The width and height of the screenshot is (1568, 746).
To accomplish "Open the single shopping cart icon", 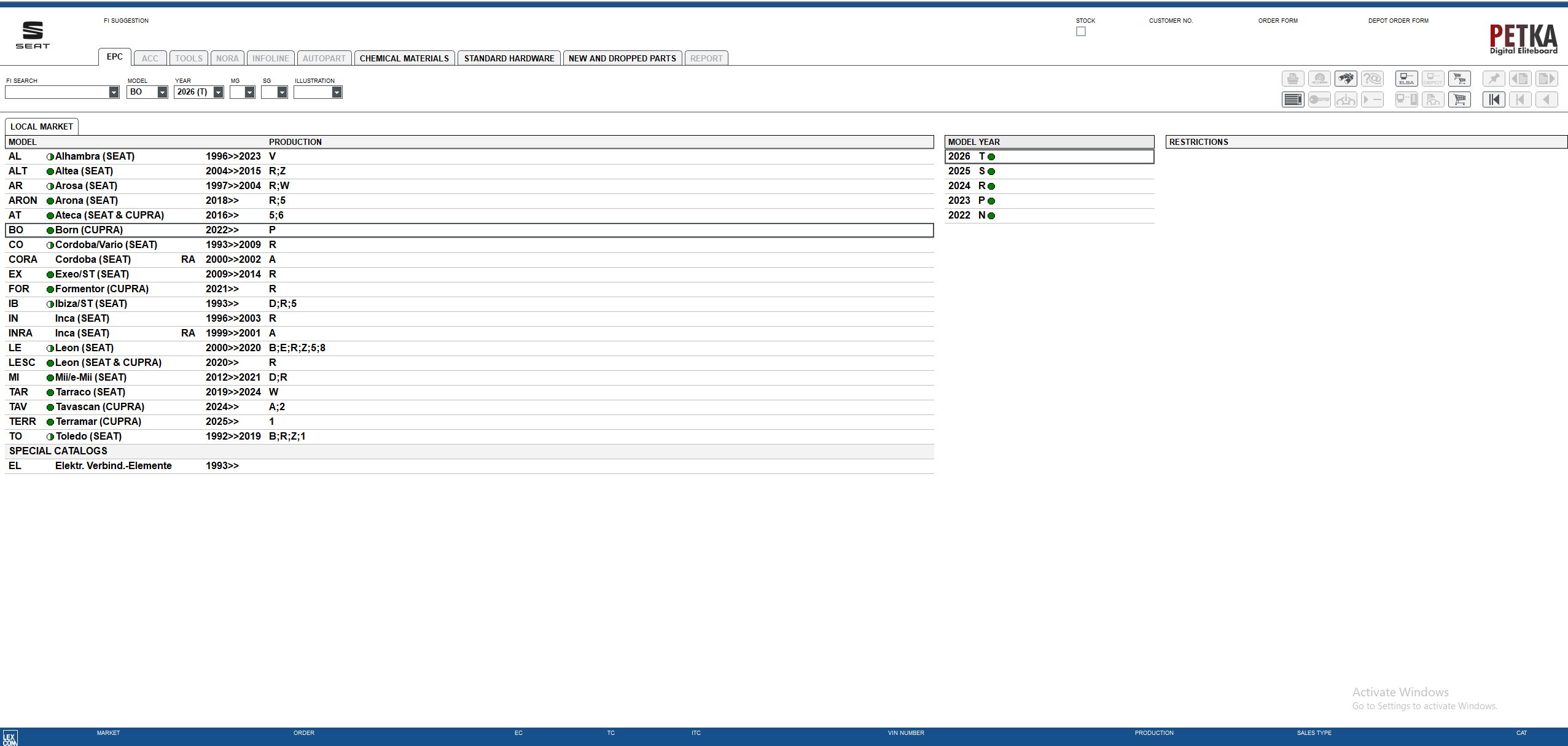I will 1459,99.
